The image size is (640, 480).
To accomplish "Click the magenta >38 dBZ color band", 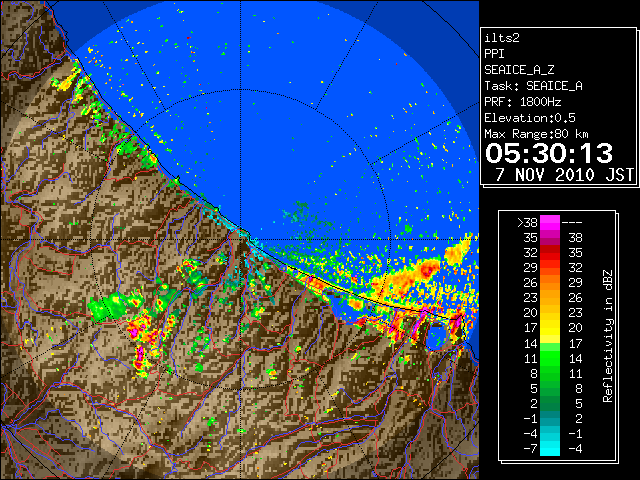I will pos(550,222).
